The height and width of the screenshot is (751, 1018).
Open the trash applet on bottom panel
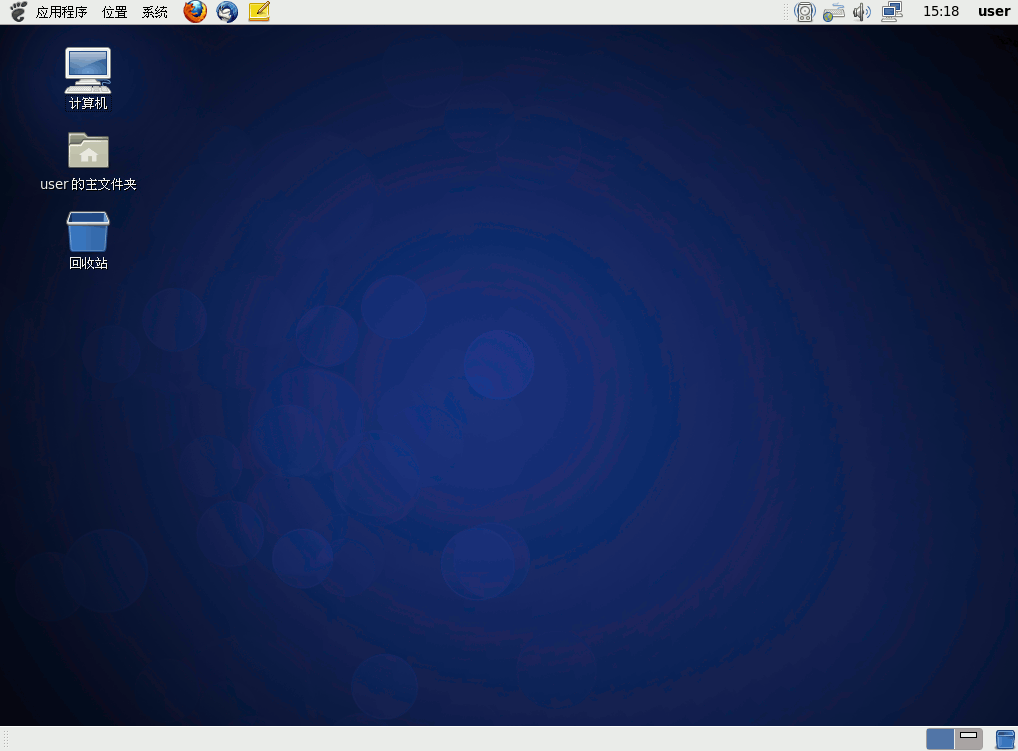click(1005, 739)
